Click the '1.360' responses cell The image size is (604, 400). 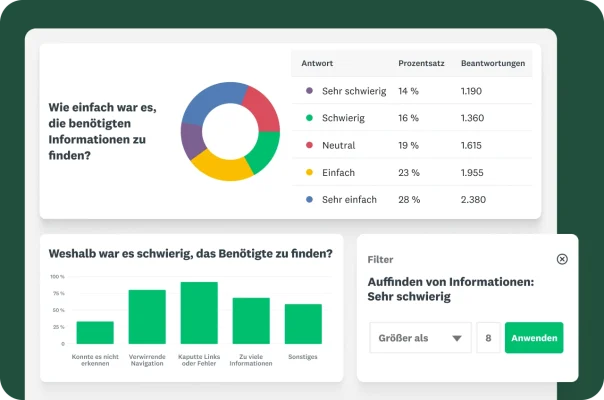(472, 118)
